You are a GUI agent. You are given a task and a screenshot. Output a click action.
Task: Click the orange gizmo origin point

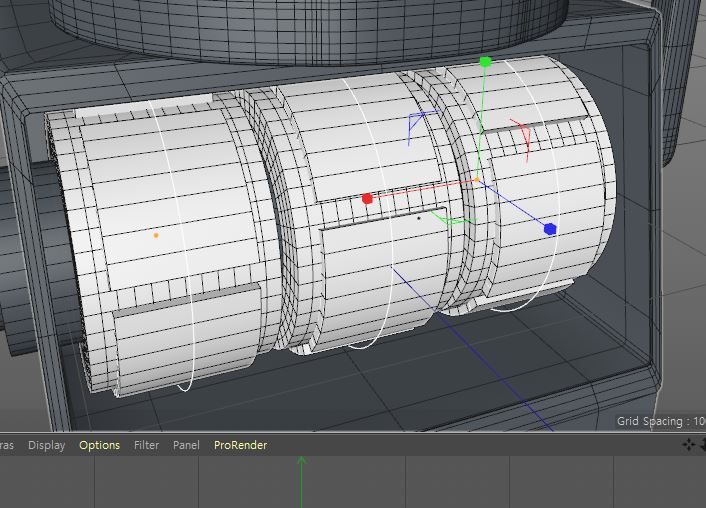click(x=476, y=180)
